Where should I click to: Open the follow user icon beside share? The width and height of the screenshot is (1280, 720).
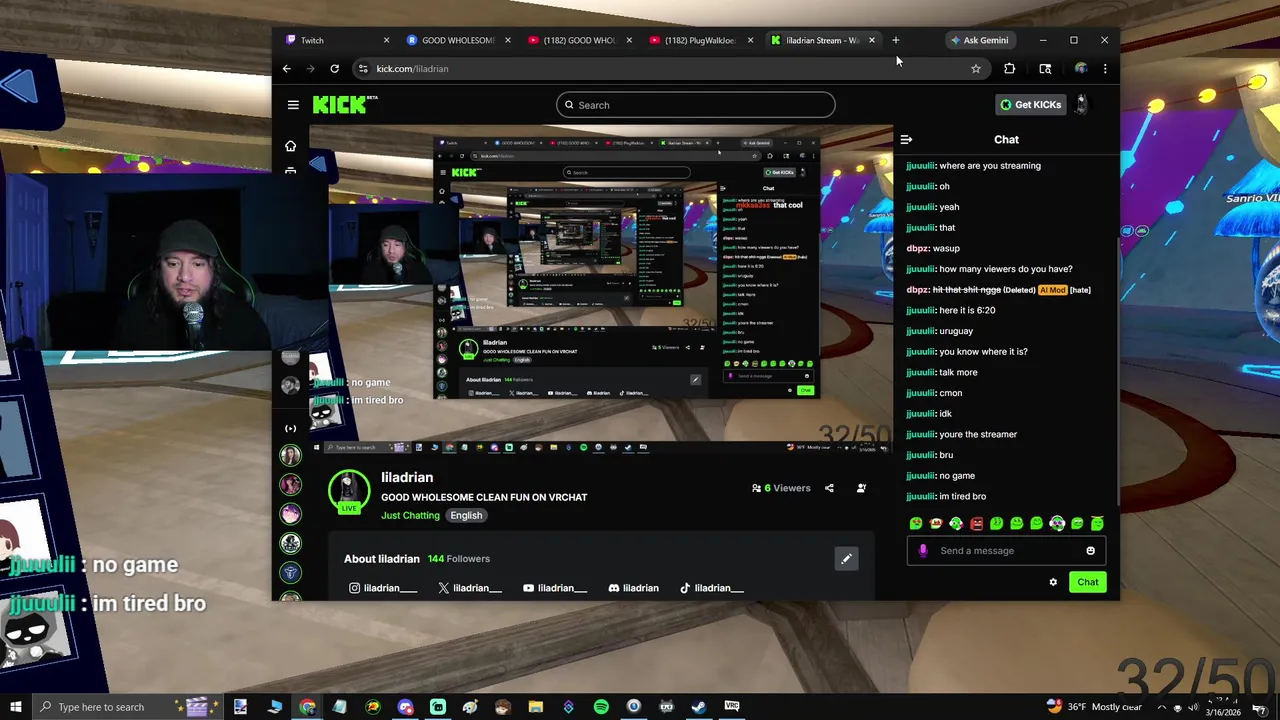[861, 488]
